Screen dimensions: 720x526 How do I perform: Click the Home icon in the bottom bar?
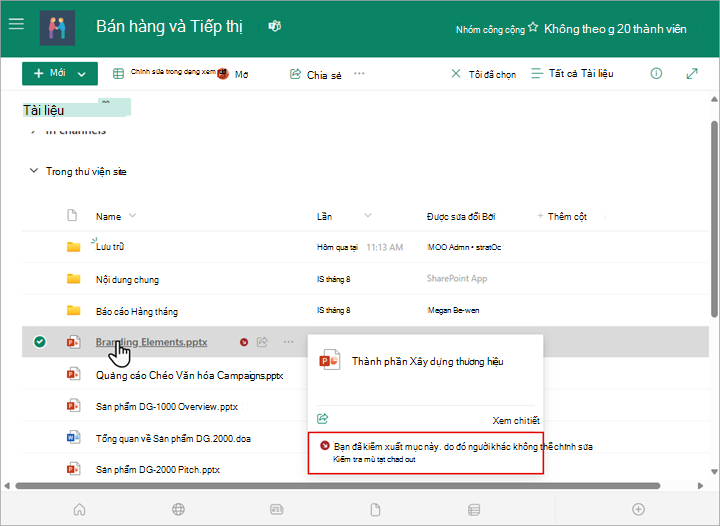click(x=79, y=509)
